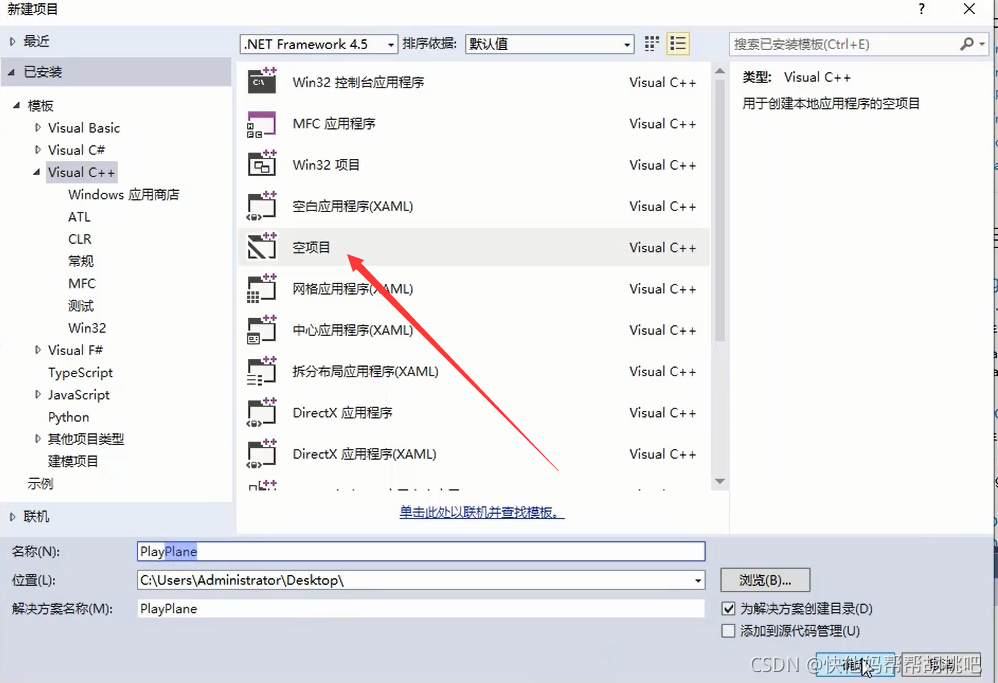Image resolution: width=998 pixels, height=683 pixels.
Task: Collapse the 已安装 section
Action: 11,72
